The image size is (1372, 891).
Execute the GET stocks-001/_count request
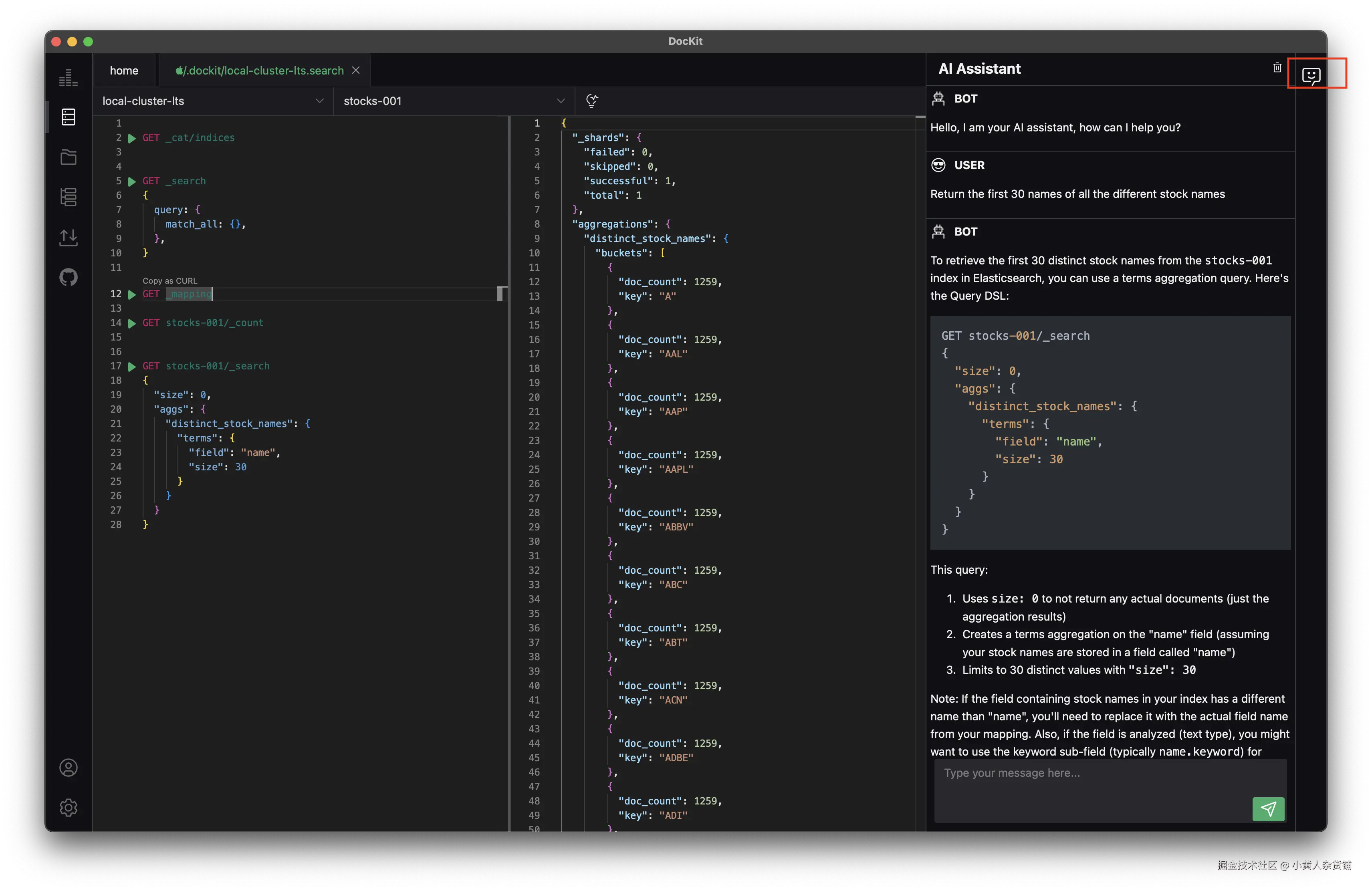133,323
